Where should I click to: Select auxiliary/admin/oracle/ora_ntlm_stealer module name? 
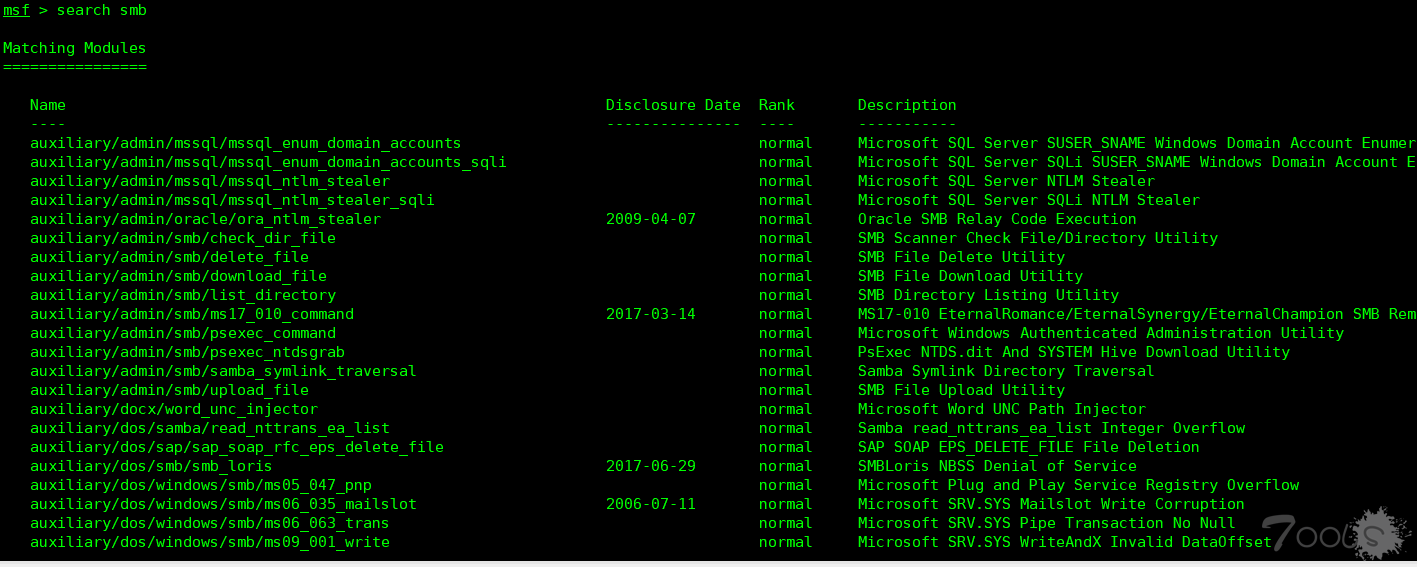coord(205,219)
